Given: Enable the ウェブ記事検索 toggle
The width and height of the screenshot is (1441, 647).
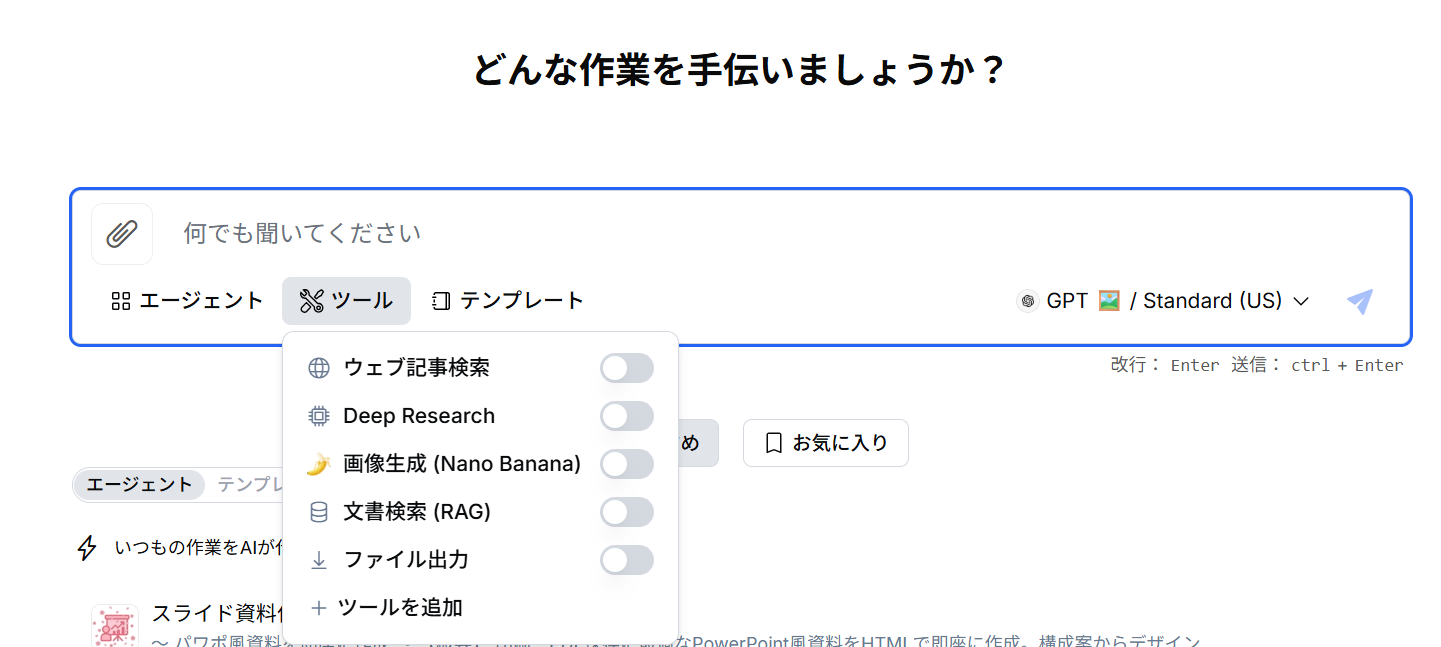Looking at the screenshot, I should click(627, 368).
